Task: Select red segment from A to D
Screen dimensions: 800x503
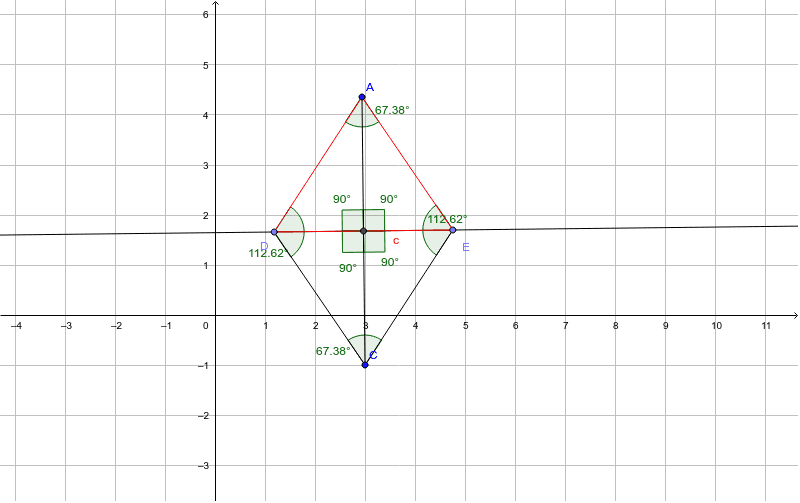Action: coord(318,164)
